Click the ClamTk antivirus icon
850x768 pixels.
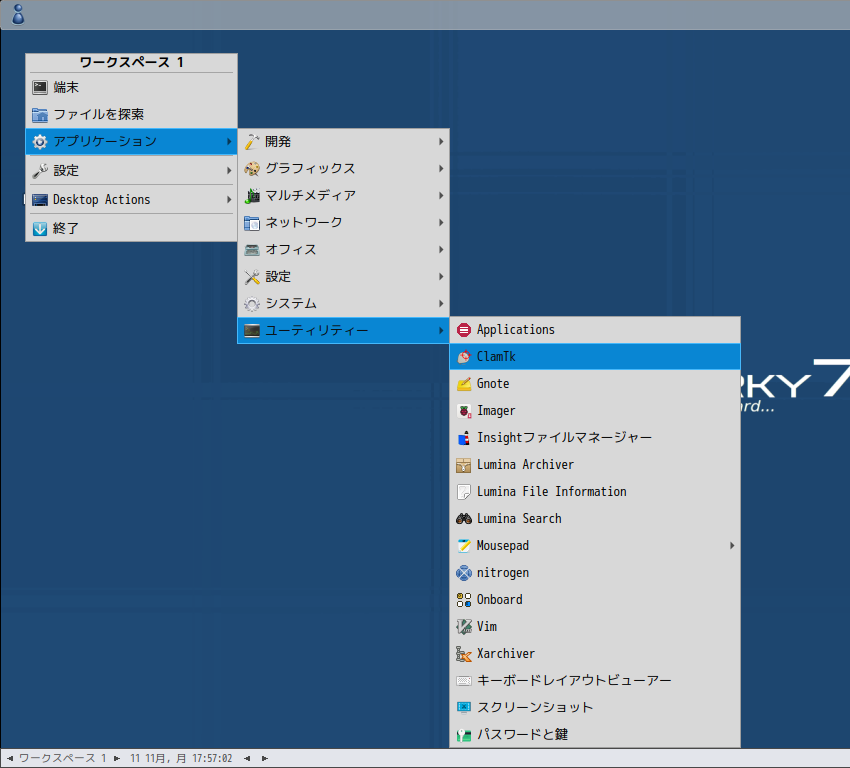[x=463, y=357]
